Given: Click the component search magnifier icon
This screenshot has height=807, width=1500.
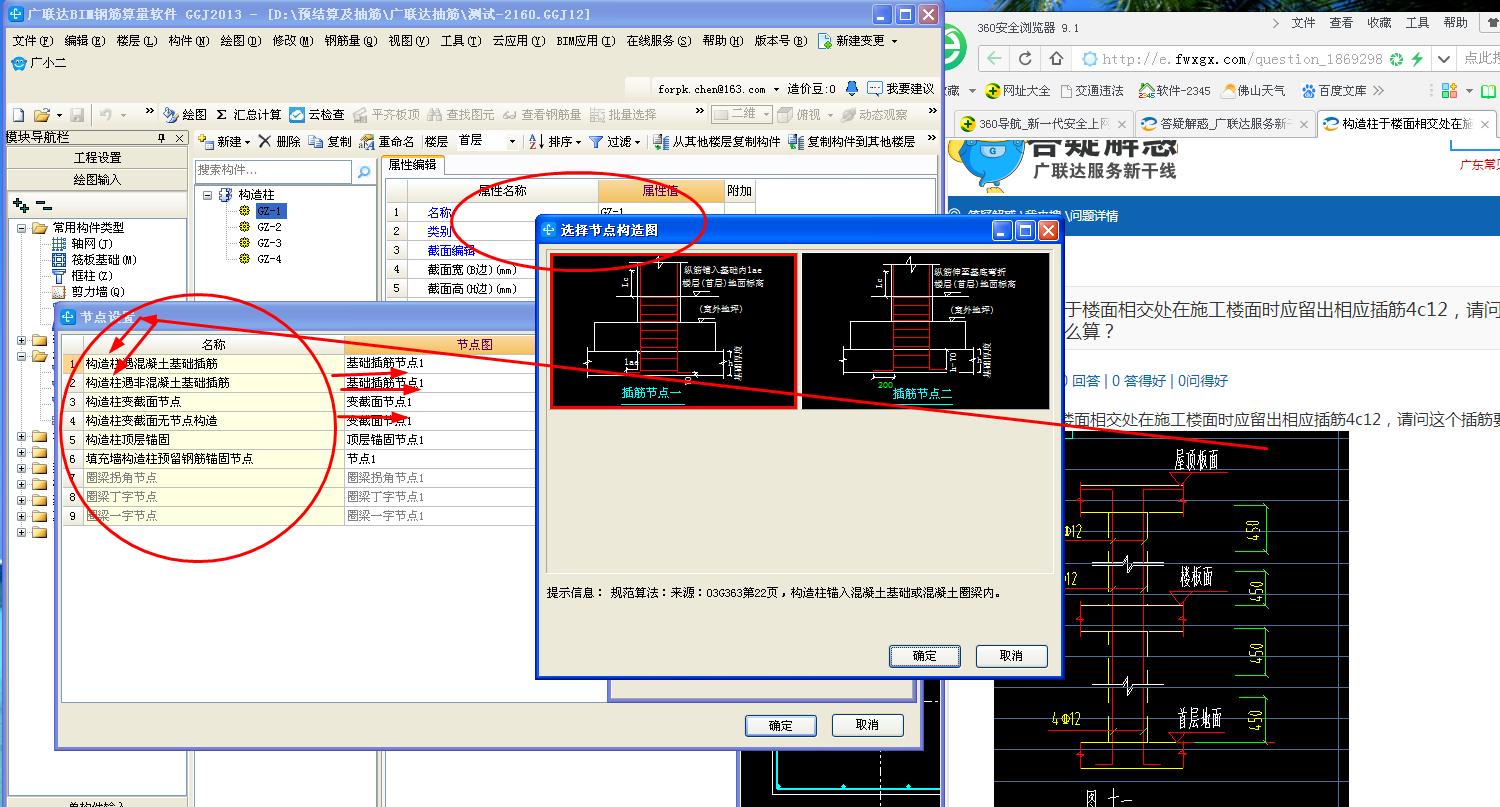Looking at the screenshot, I should point(364,172).
